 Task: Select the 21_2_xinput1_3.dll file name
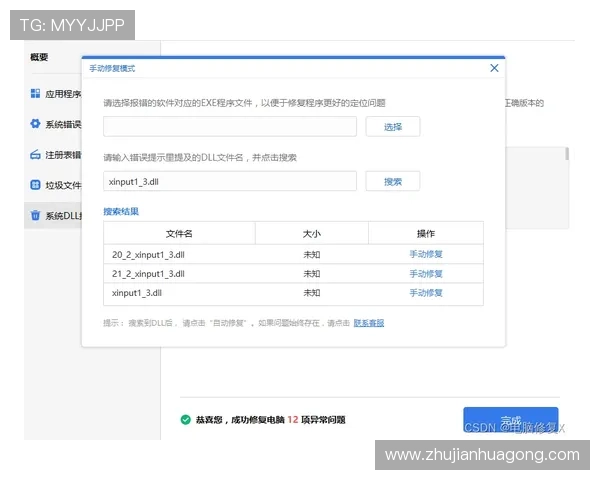(148, 274)
